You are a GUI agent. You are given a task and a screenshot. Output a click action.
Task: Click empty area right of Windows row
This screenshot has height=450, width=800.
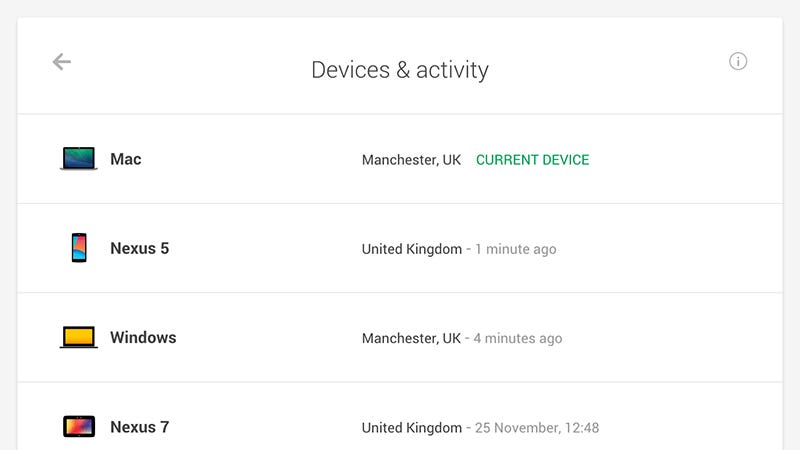tap(673, 338)
